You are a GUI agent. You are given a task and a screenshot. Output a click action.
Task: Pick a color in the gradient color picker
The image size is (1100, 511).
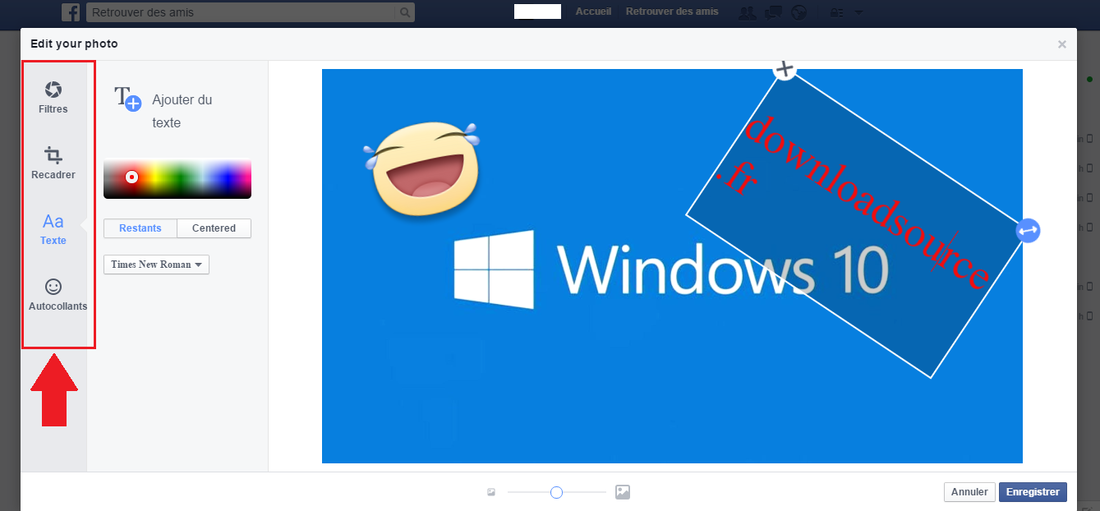coord(177,179)
